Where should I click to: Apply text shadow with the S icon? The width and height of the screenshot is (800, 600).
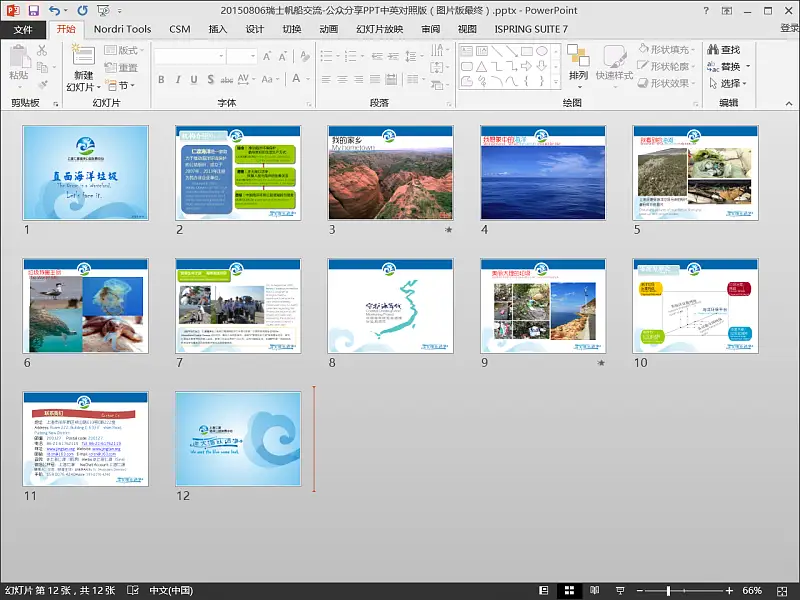pos(211,79)
